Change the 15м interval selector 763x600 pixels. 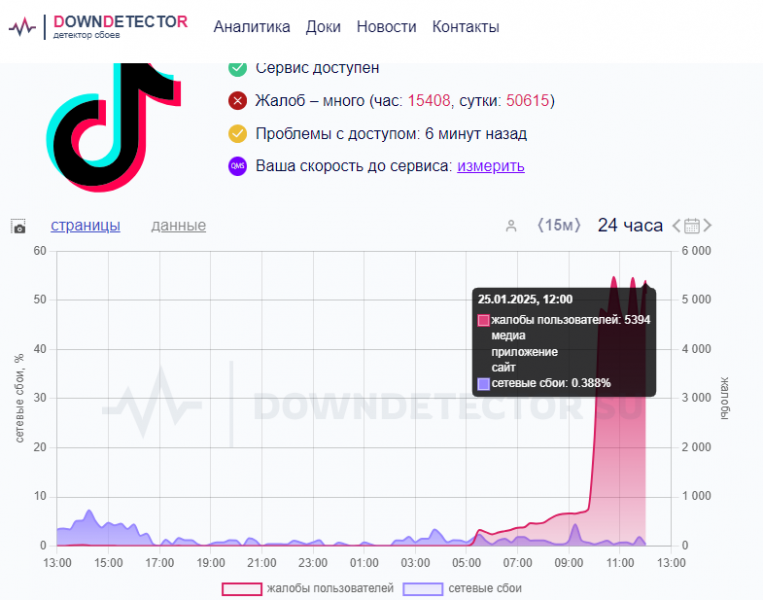[x=559, y=225]
